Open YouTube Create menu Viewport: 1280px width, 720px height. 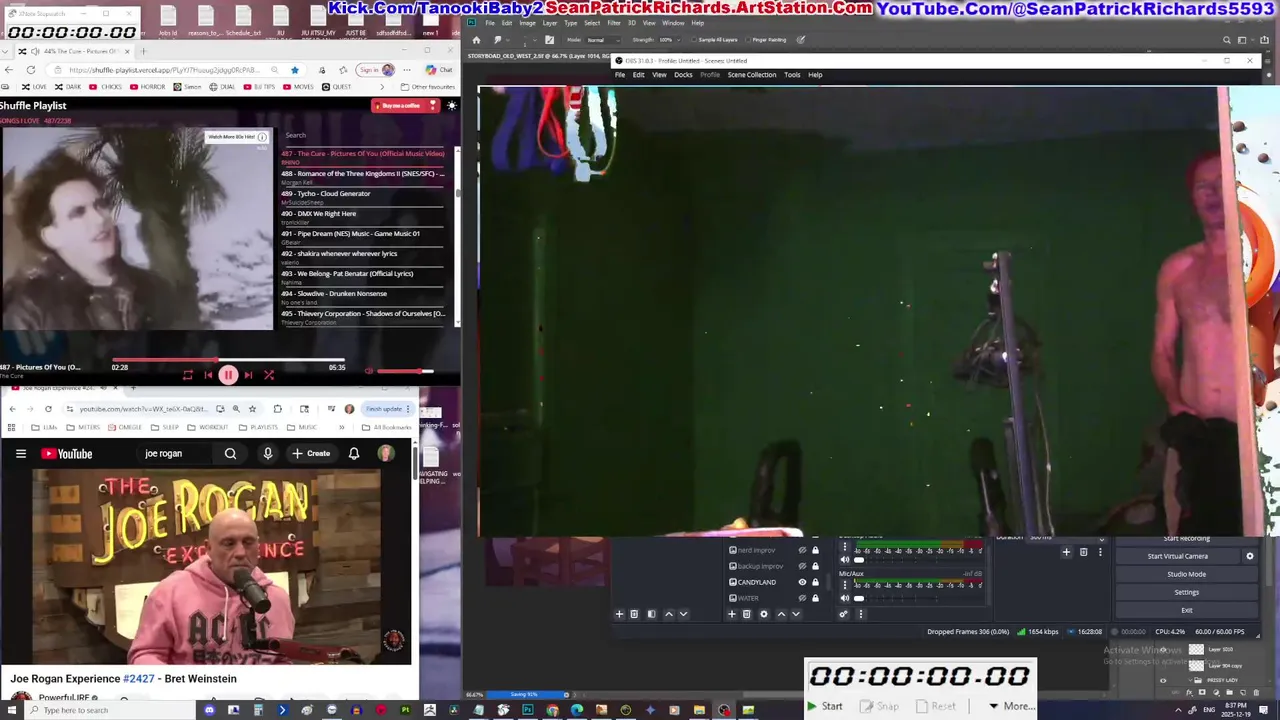pos(311,454)
